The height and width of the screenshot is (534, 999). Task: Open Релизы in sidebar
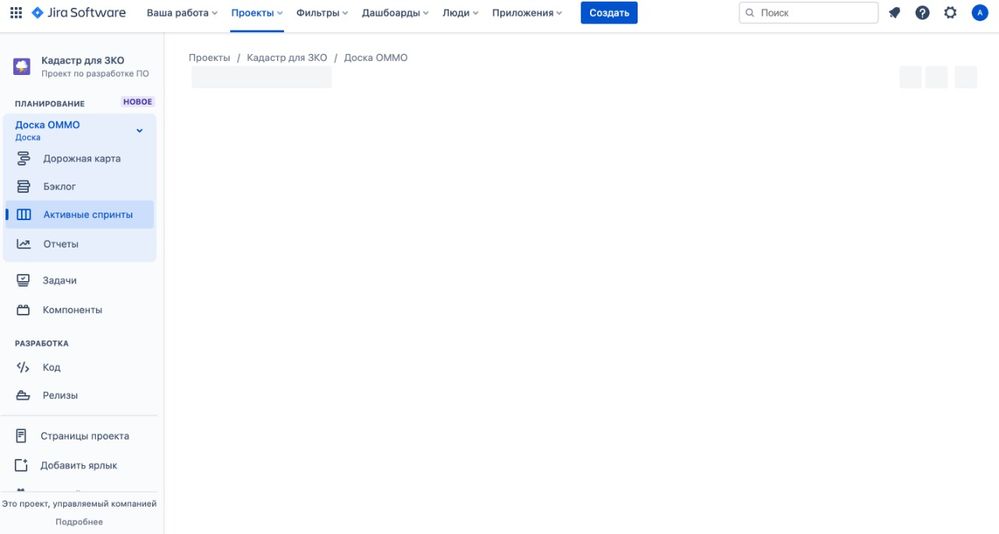point(80,395)
